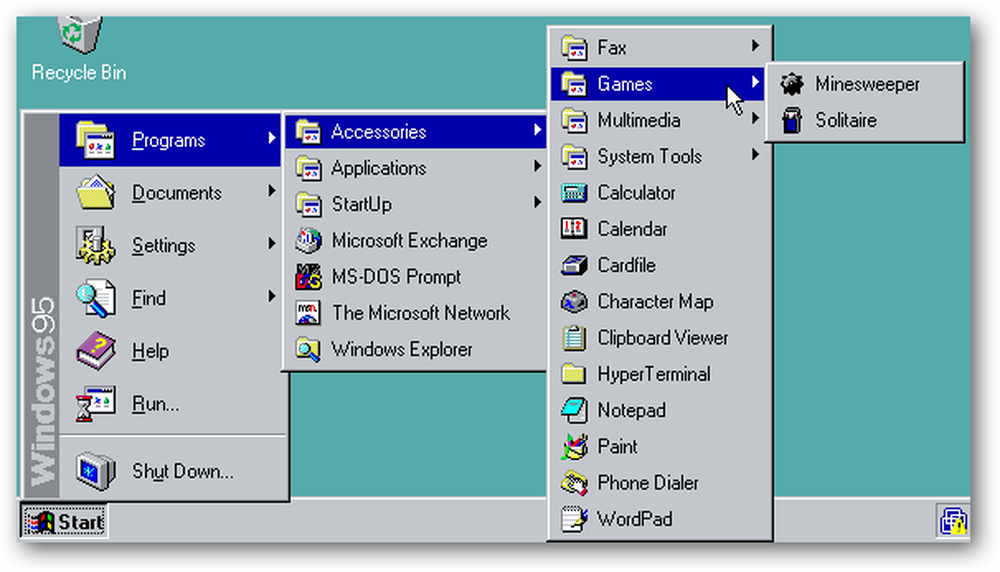Open the StartUp menu label
The width and height of the screenshot is (1000, 572).
pos(362,205)
